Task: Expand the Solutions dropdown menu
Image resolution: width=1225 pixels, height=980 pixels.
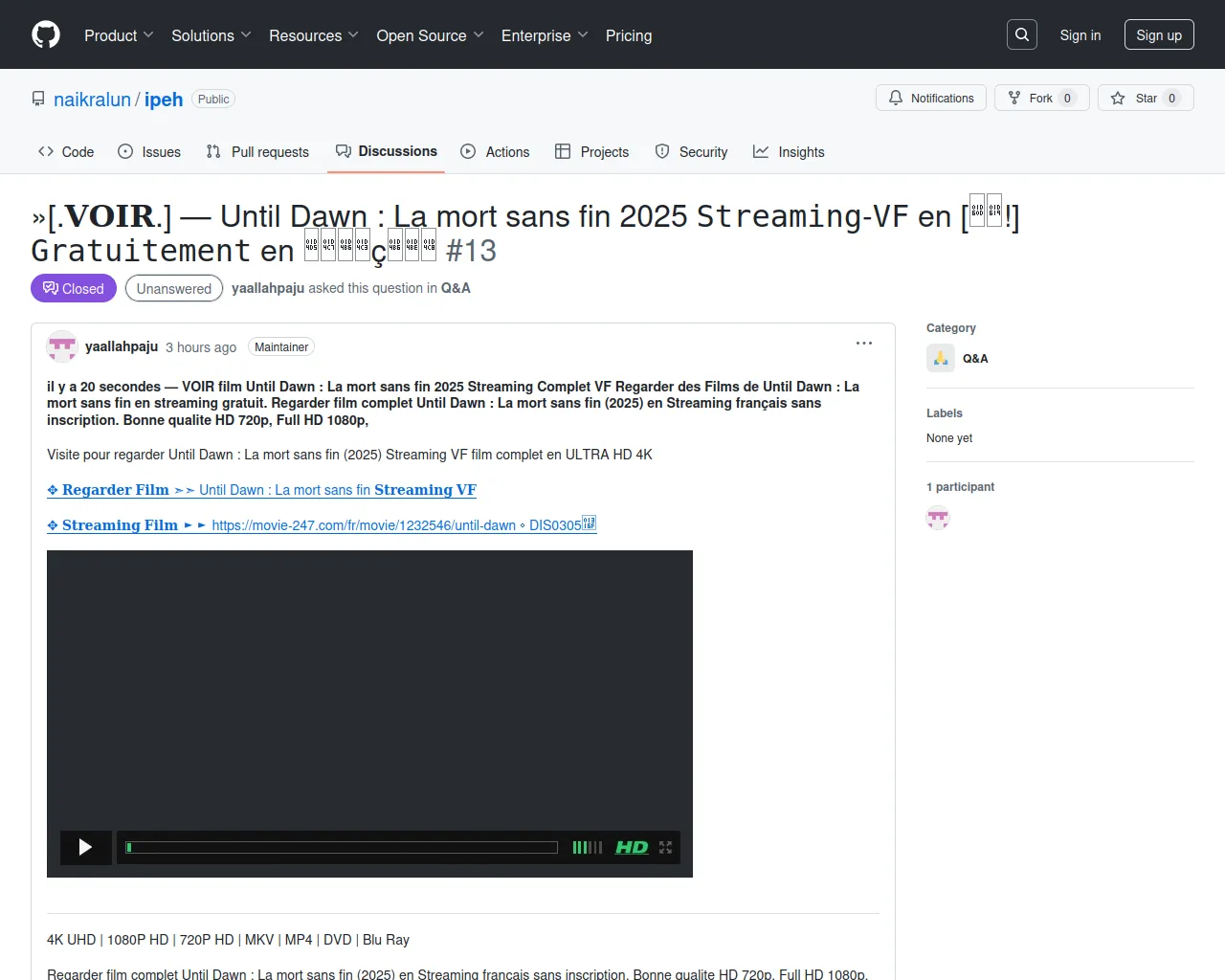Action: coord(212,35)
